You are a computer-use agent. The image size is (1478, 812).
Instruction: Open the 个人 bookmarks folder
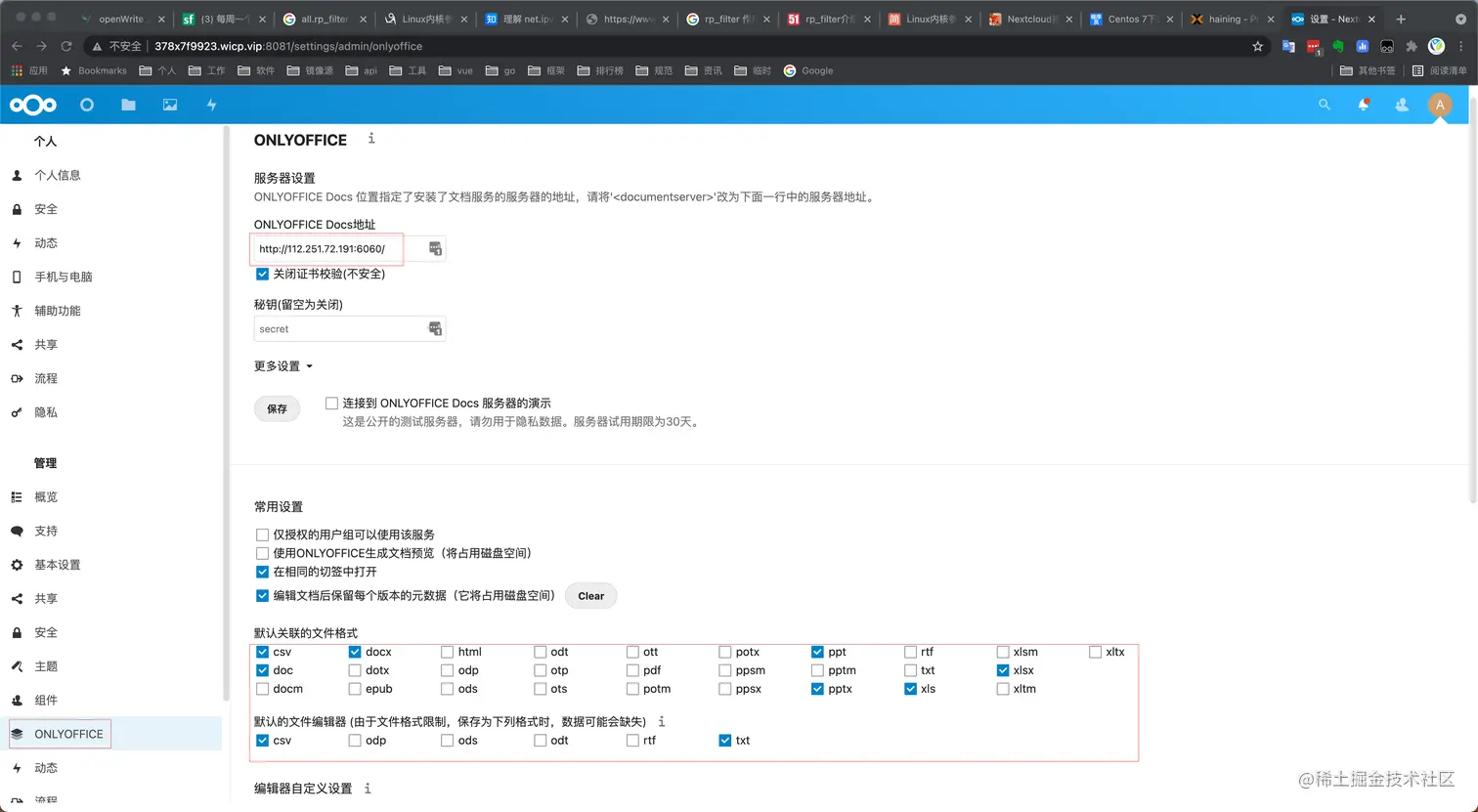[x=157, y=70]
